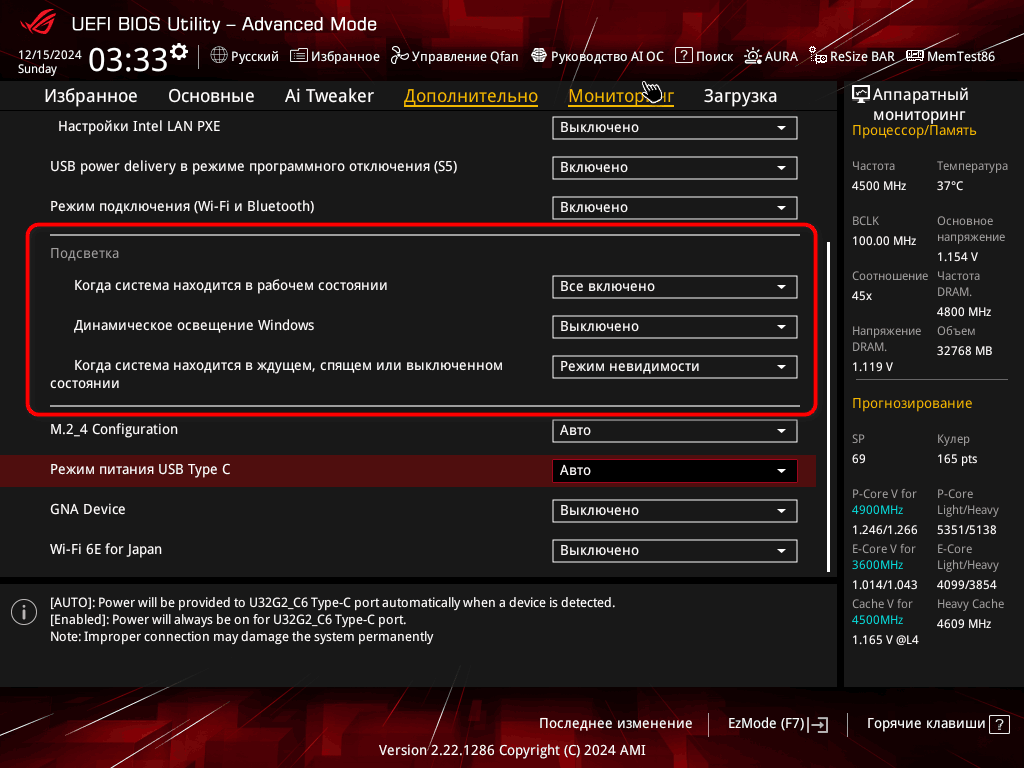Click the hardware monitor screen icon
The image size is (1024, 768).
point(861,94)
